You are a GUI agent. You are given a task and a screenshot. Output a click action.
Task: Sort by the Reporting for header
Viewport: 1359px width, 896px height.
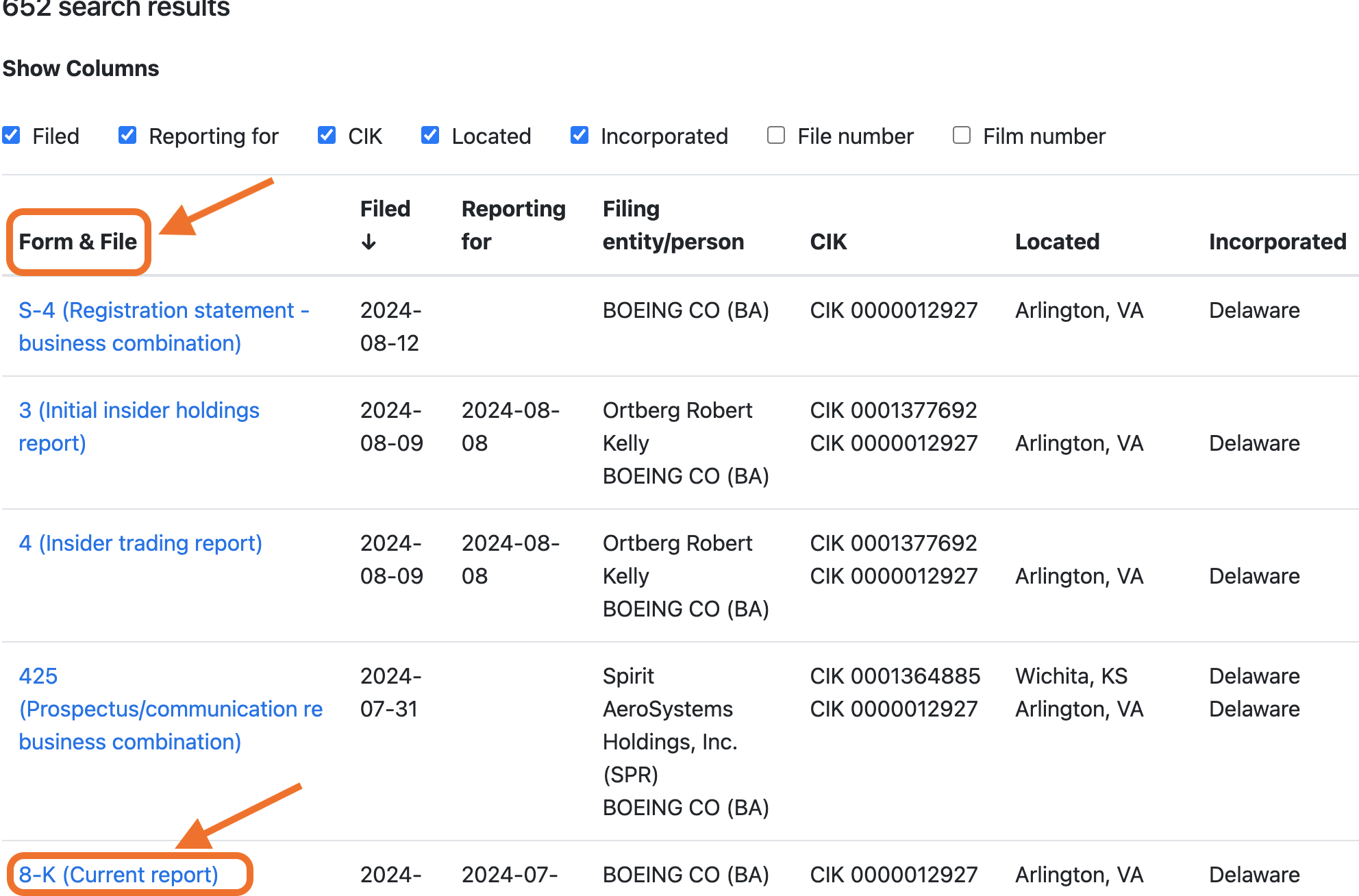tap(513, 225)
